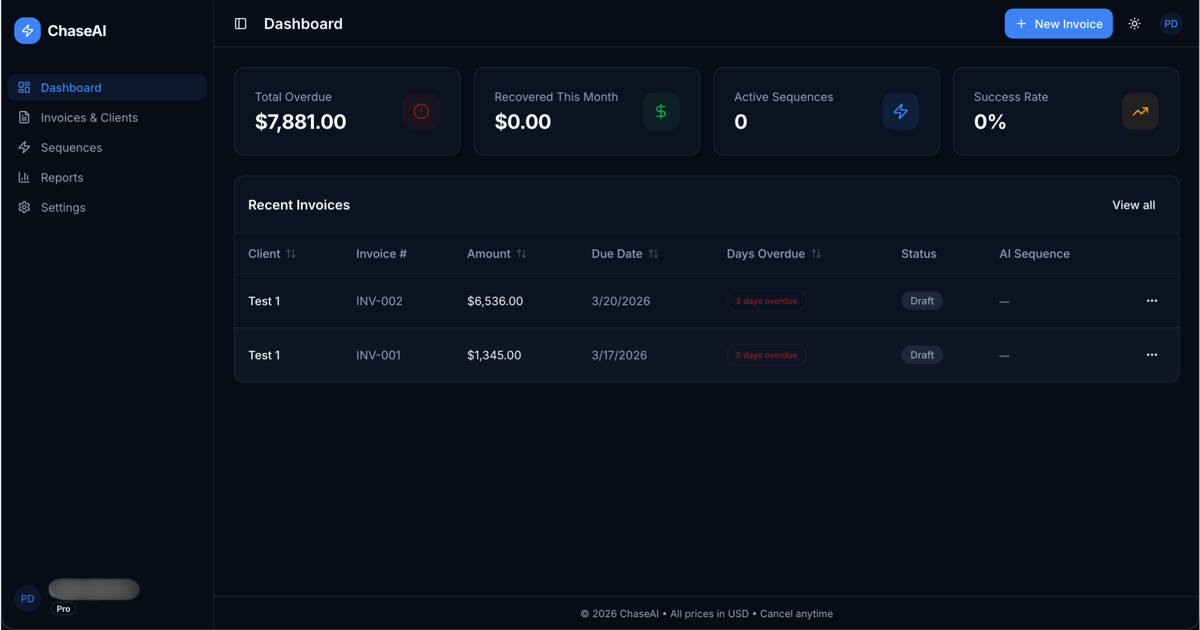The height and width of the screenshot is (630, 1200).
Task: Sort by Due Date column arrows
Action: [x=653, y=254]
